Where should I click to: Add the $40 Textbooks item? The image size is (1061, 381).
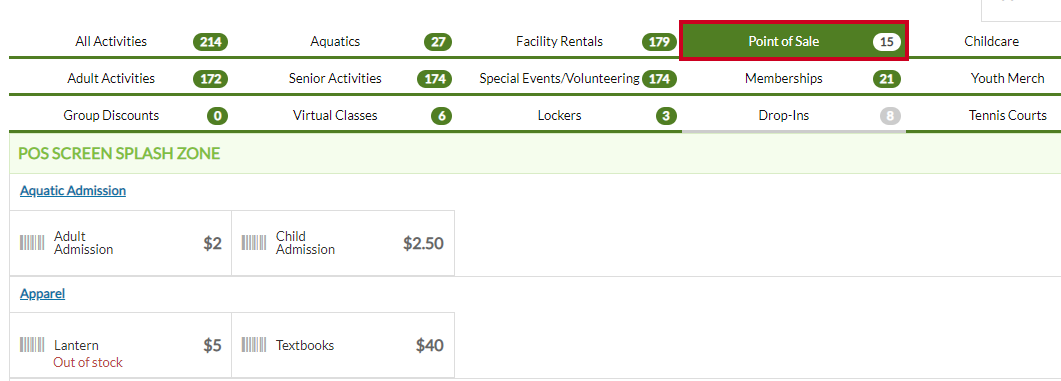coord(343,345)
